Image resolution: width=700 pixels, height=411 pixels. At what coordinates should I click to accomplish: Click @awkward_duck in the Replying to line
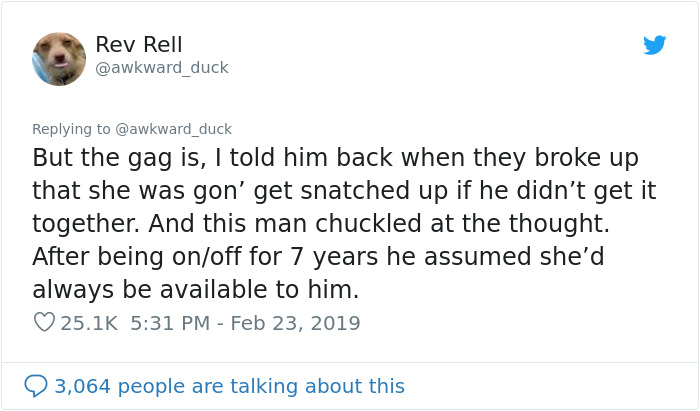174,129
